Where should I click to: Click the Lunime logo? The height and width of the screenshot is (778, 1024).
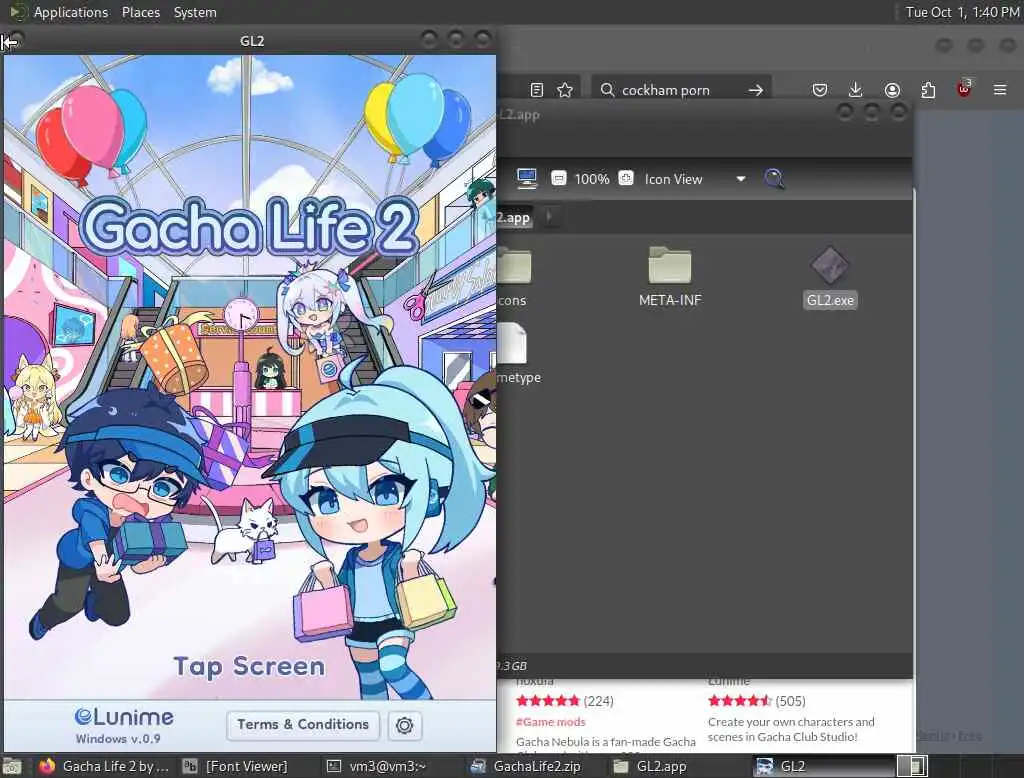point(124,717)
